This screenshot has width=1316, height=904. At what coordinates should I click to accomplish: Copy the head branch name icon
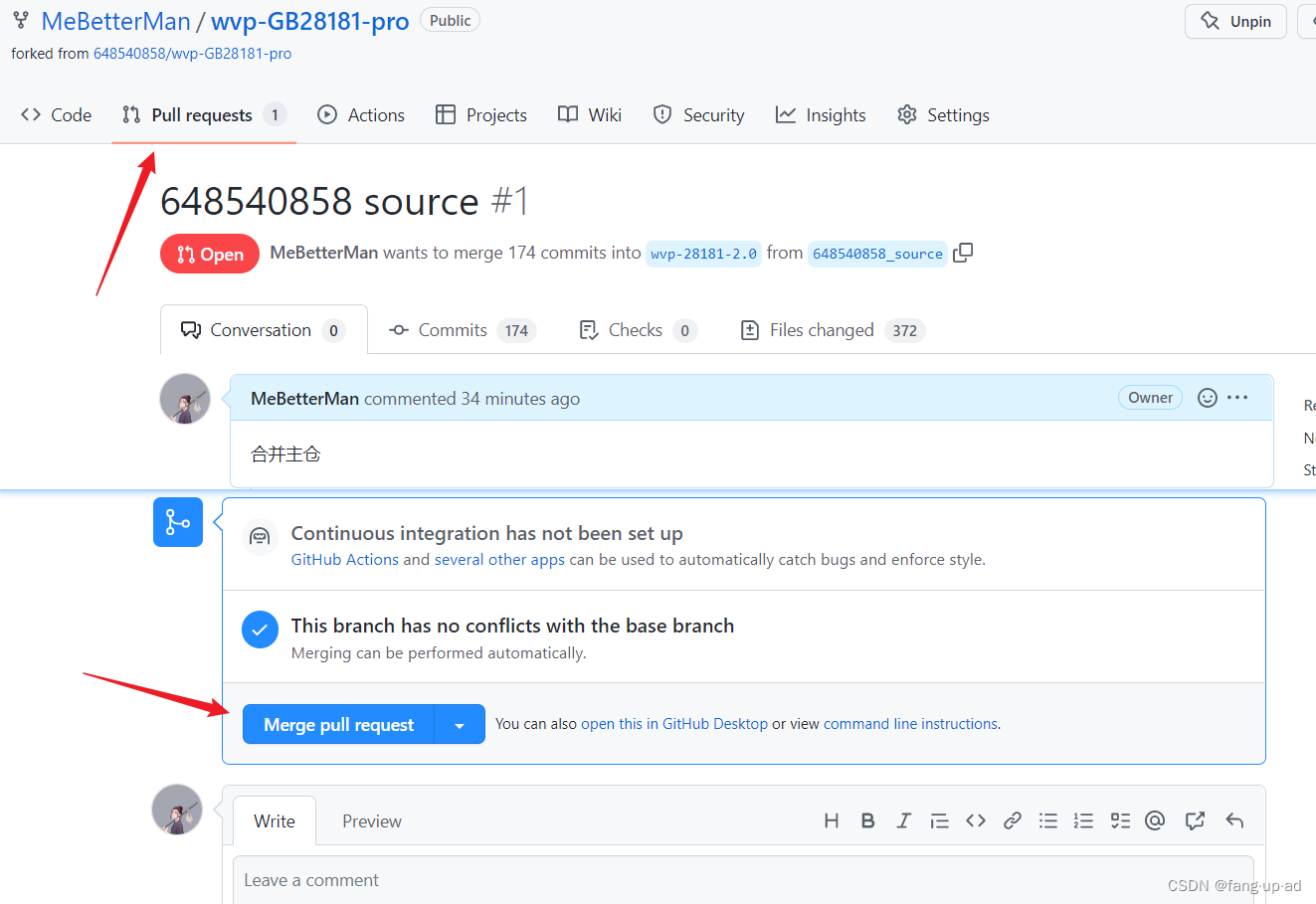pyautogui.click(x=963, y=253)
